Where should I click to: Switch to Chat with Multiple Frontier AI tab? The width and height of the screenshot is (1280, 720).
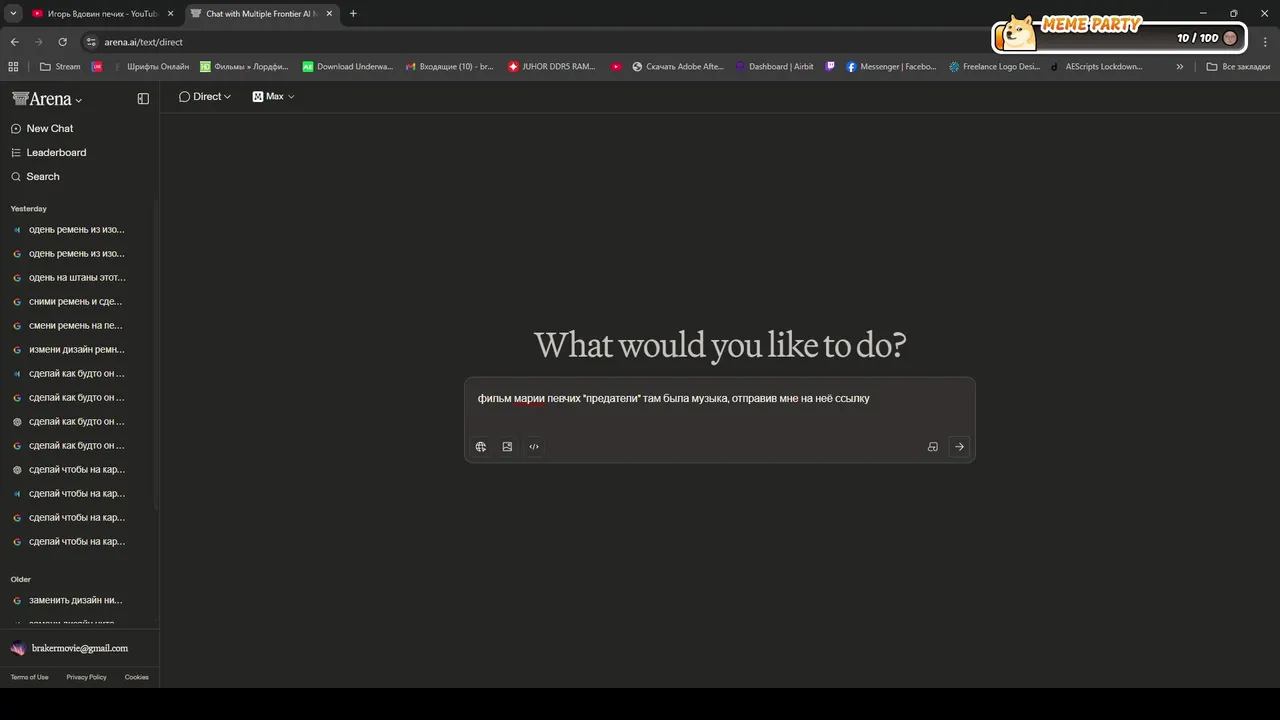(260, 14)
